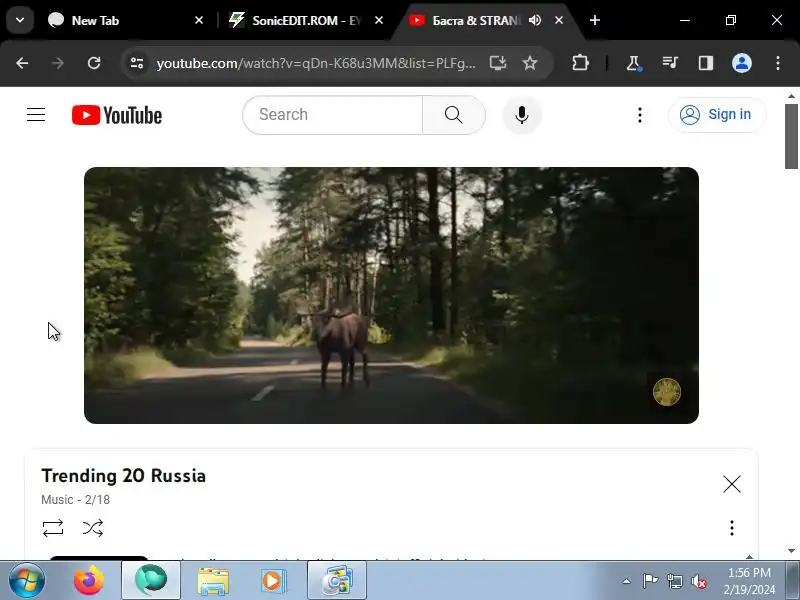Open the muted volume tray icon
Screen dimensions: 800x600
[699, 581]
